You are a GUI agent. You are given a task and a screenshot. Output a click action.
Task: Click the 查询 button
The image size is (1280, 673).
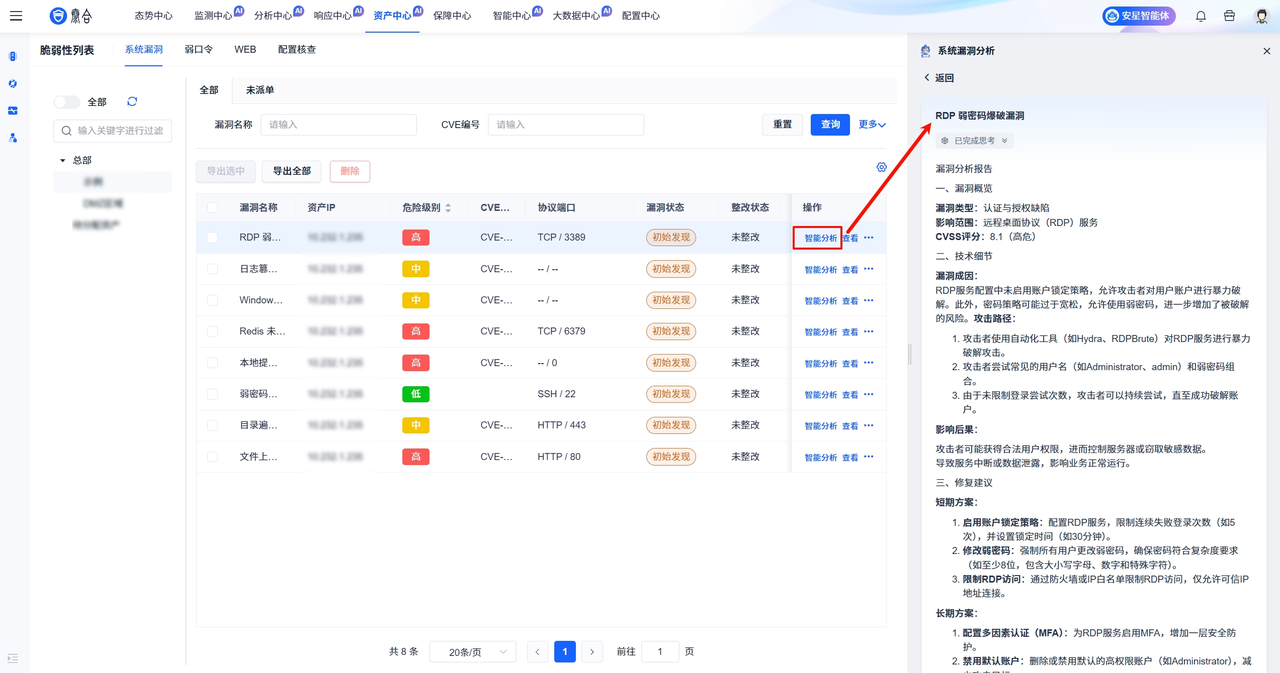tap(830, 125)
